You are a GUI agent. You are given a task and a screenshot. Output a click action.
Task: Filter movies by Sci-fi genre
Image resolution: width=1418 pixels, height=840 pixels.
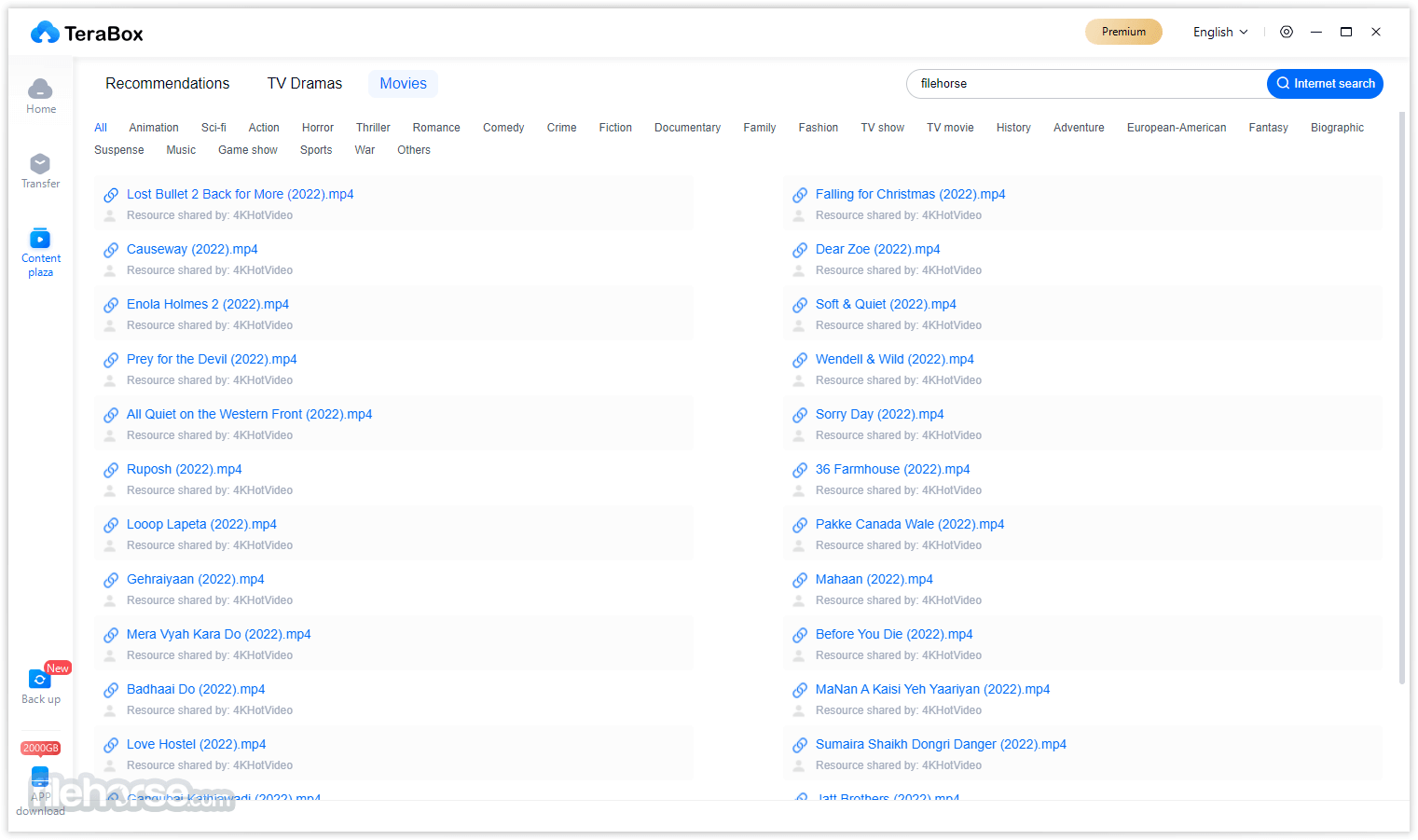213,128
